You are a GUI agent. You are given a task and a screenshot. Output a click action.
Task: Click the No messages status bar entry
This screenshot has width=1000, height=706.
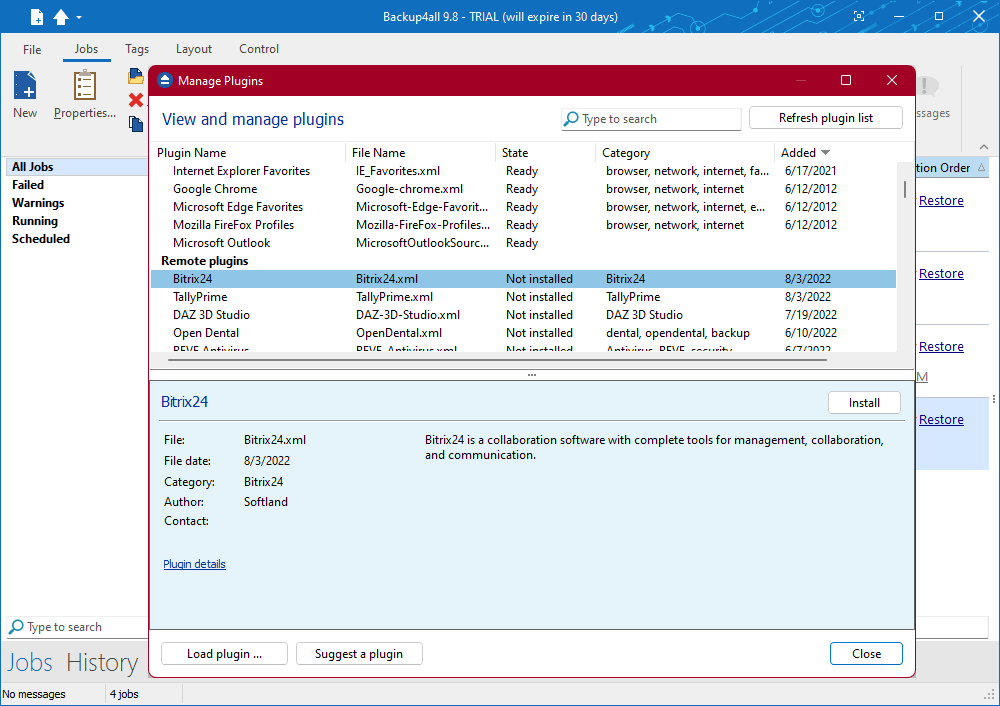coord(34,694)
